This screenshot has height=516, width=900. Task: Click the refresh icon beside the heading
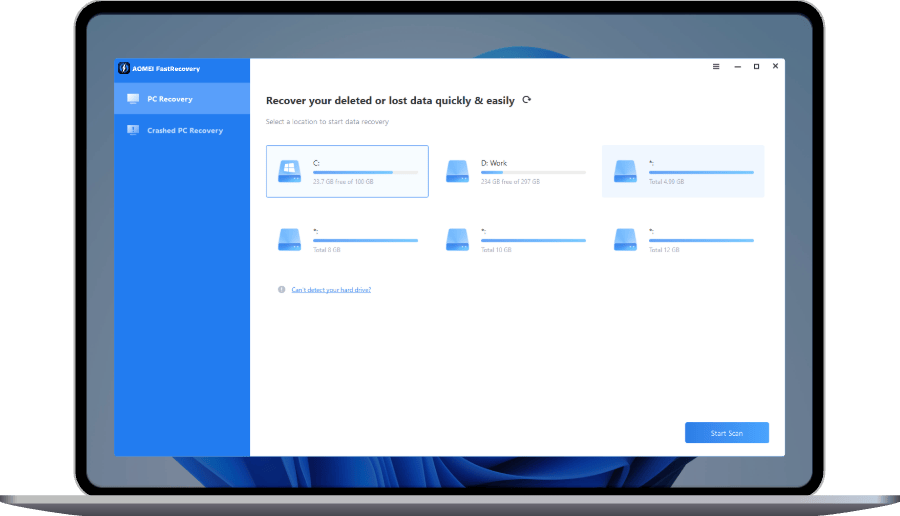[527, 100]
